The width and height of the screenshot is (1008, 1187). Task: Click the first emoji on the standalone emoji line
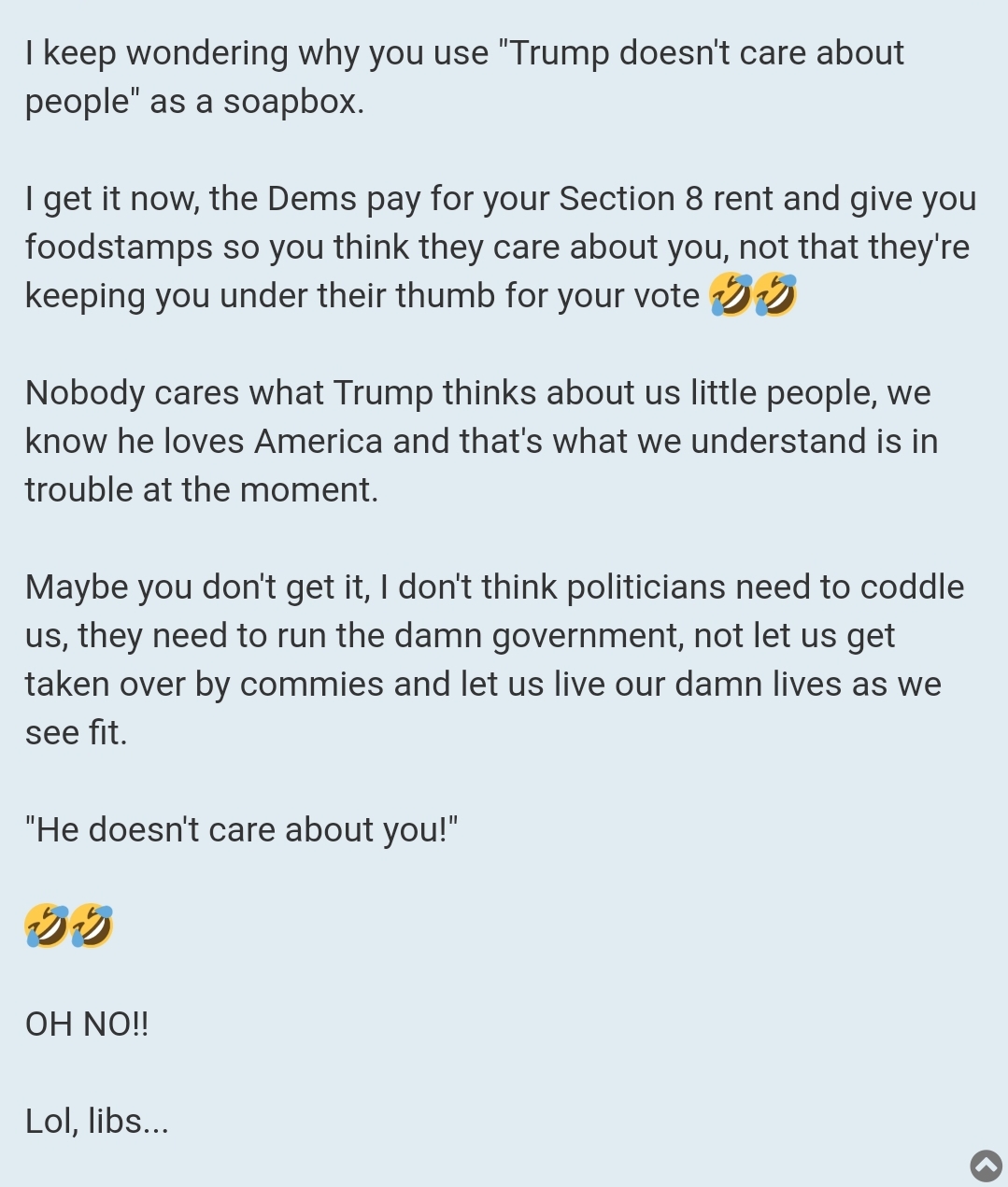point(47,926)
